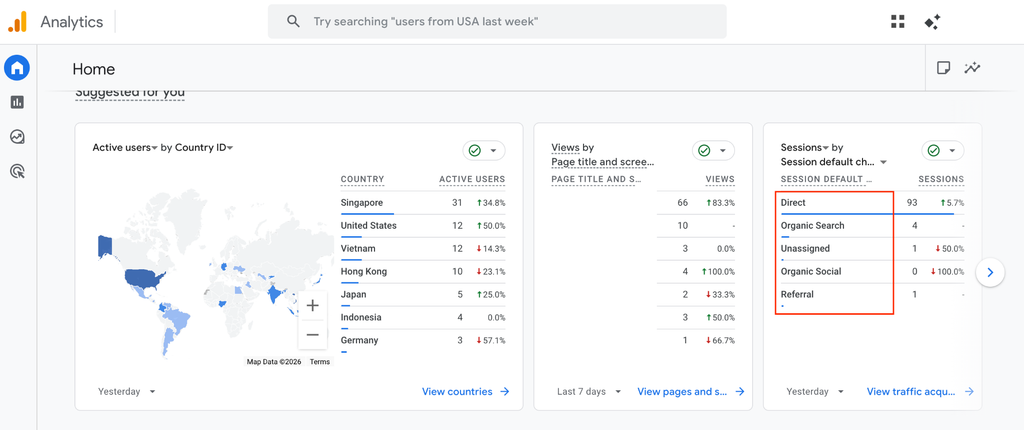Select the Organic Social channel row
1024x430 pixels.
872,272
